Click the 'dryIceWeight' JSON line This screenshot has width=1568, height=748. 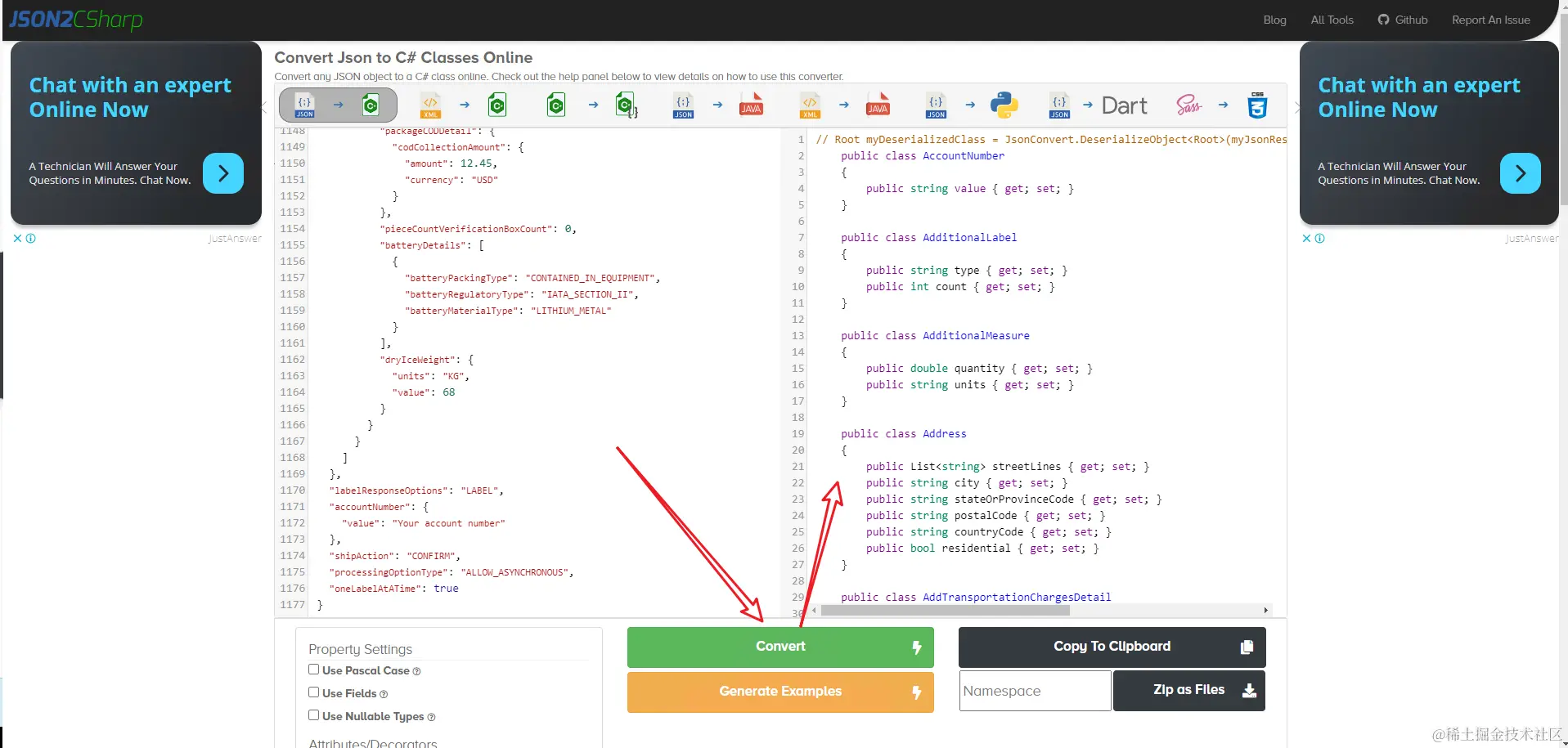[426, 360]
